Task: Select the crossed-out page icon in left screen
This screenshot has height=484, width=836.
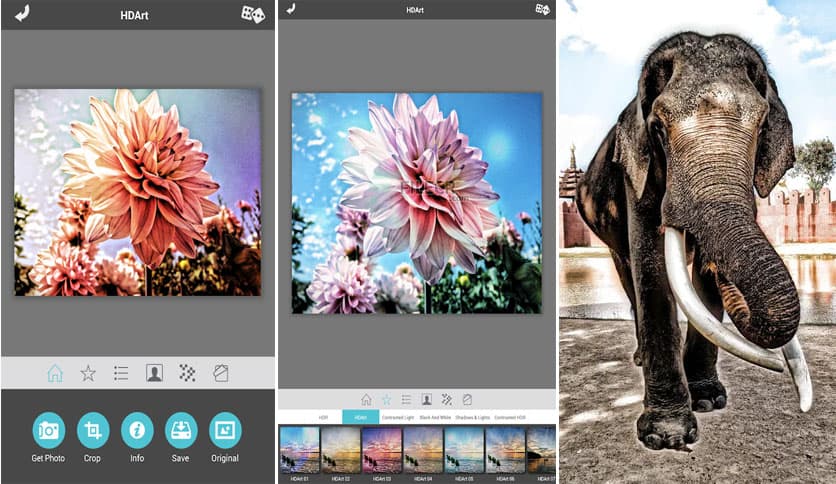Action: [220, 373]
